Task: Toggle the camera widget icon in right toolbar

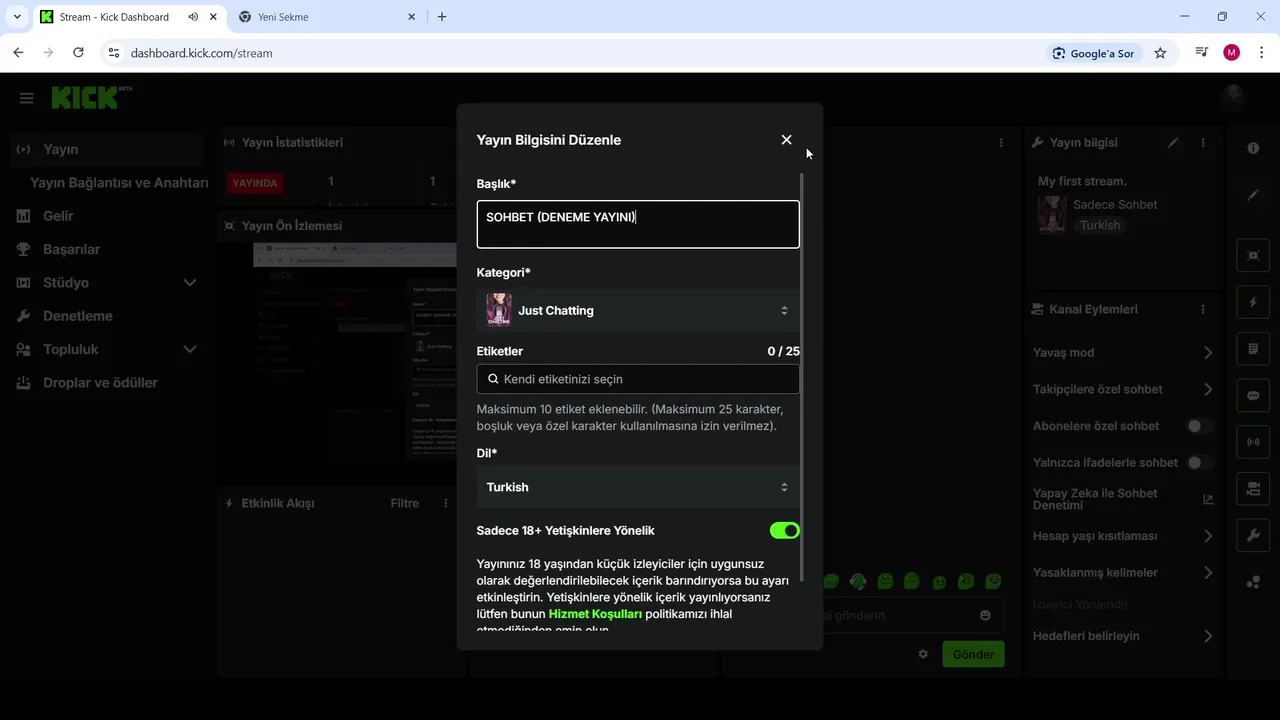Action: [1253, 489]
